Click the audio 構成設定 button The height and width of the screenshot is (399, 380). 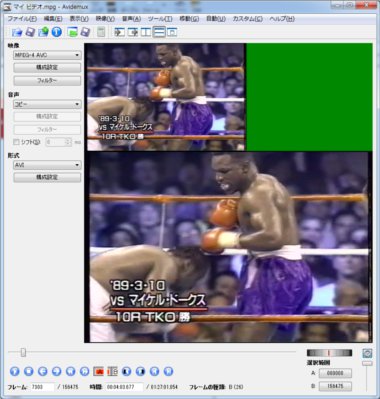[47, 116]
